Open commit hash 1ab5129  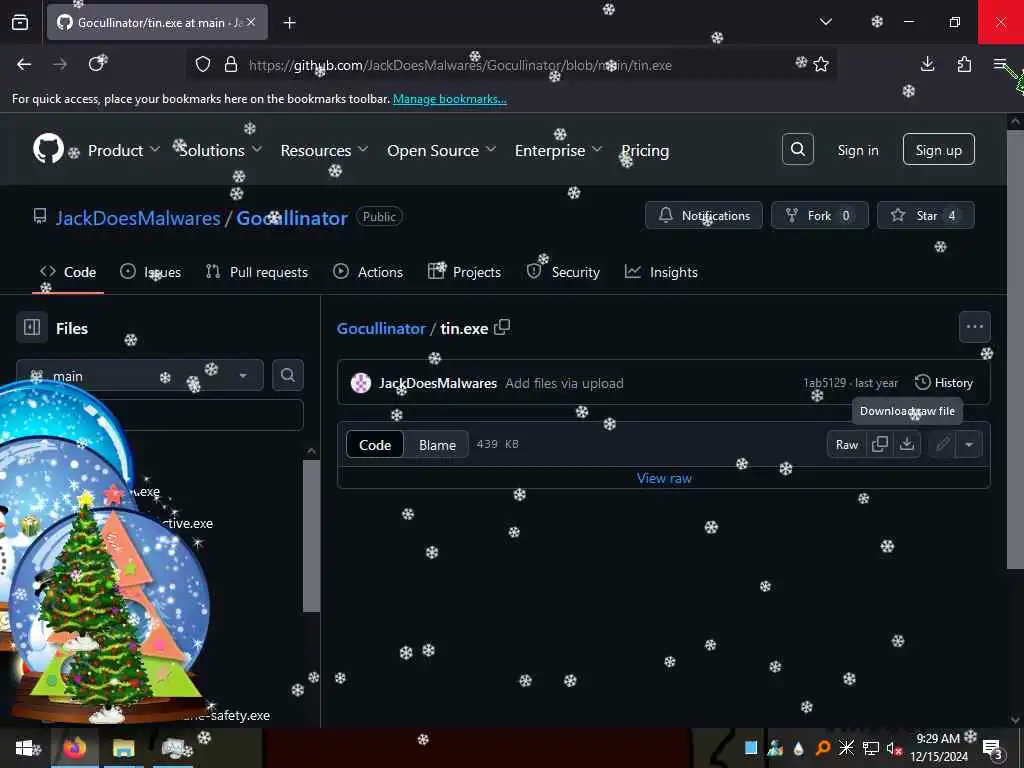(824, 383)
